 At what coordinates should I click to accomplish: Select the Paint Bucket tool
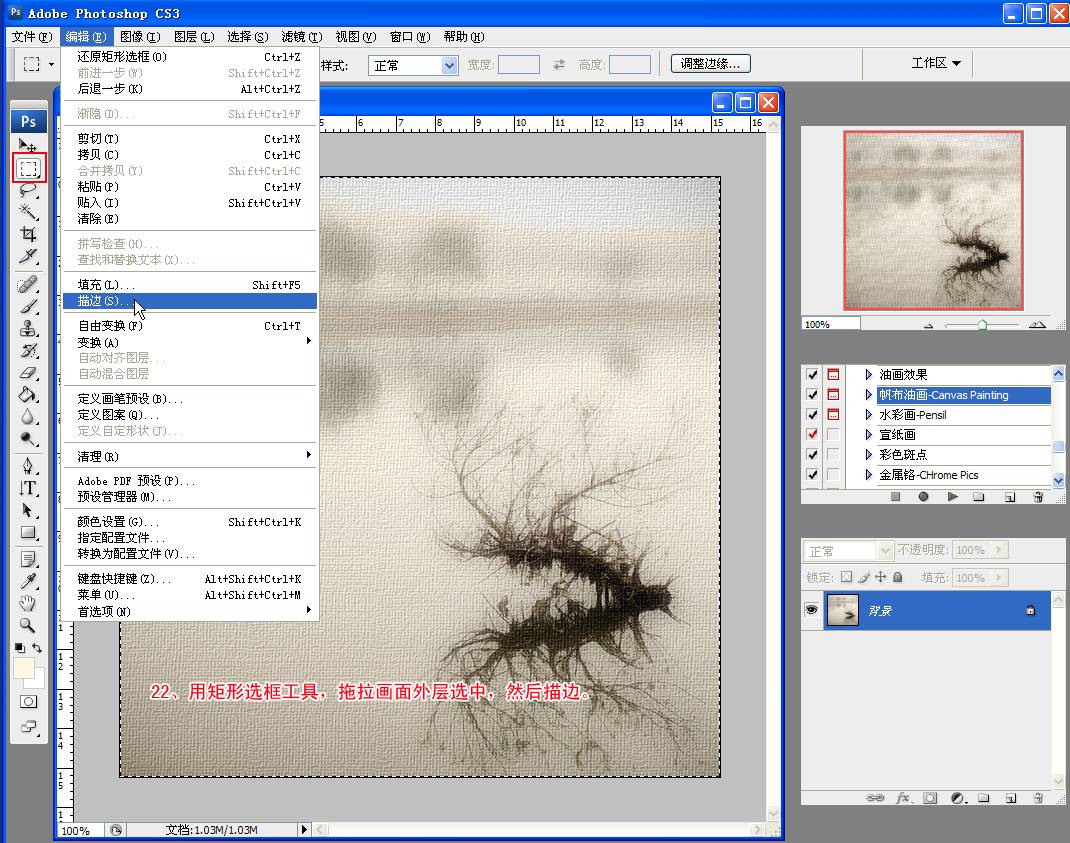[27, 395]
